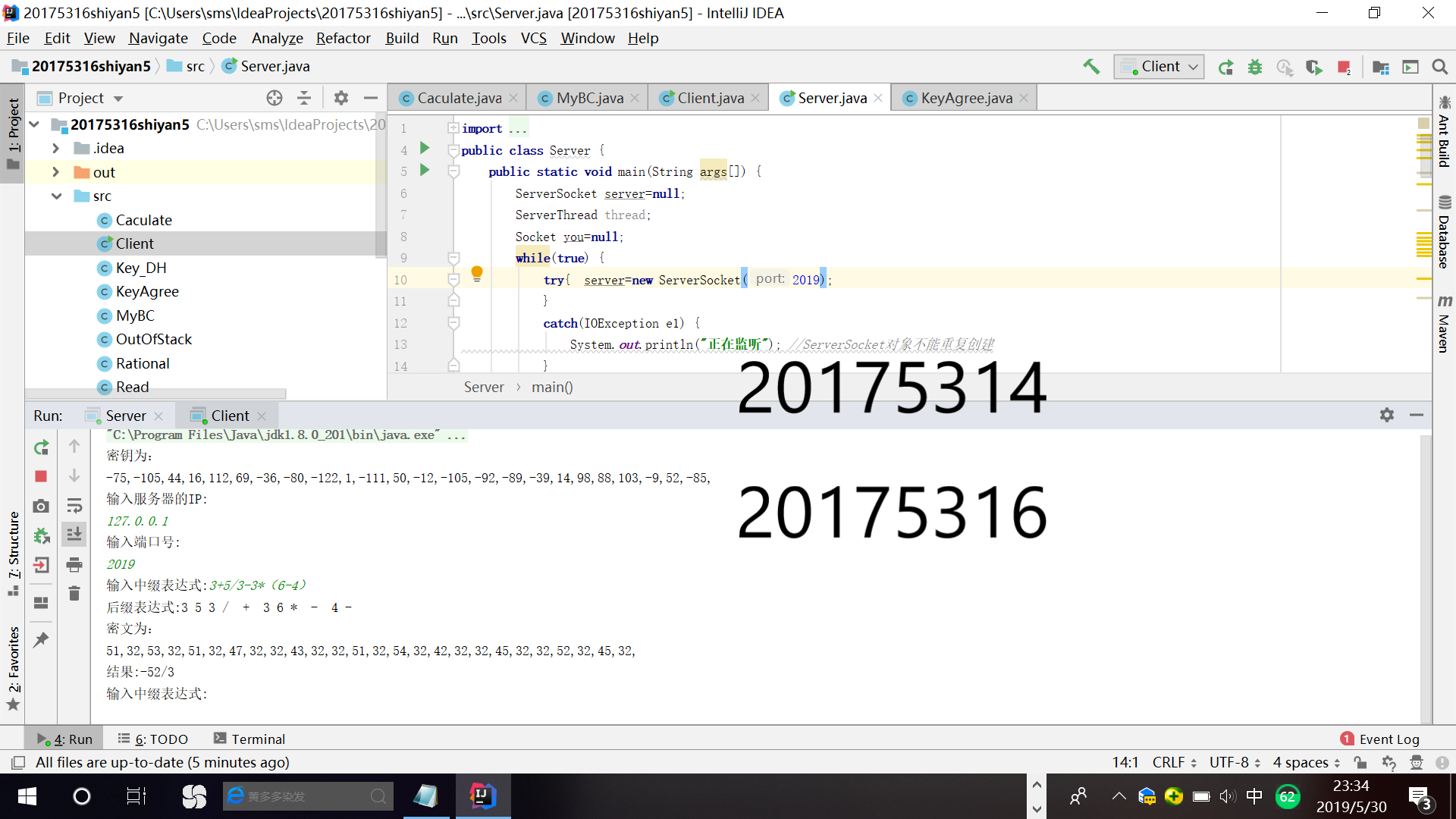1456x819 pixels.
Task: Stop the process with red square
Action: [41, 476]
